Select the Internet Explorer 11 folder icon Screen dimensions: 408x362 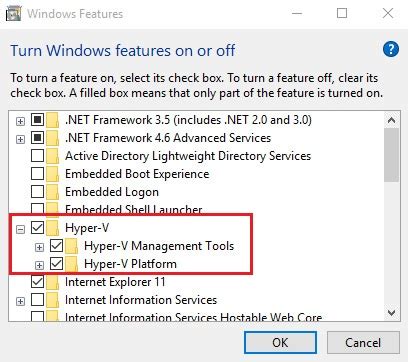53,282
